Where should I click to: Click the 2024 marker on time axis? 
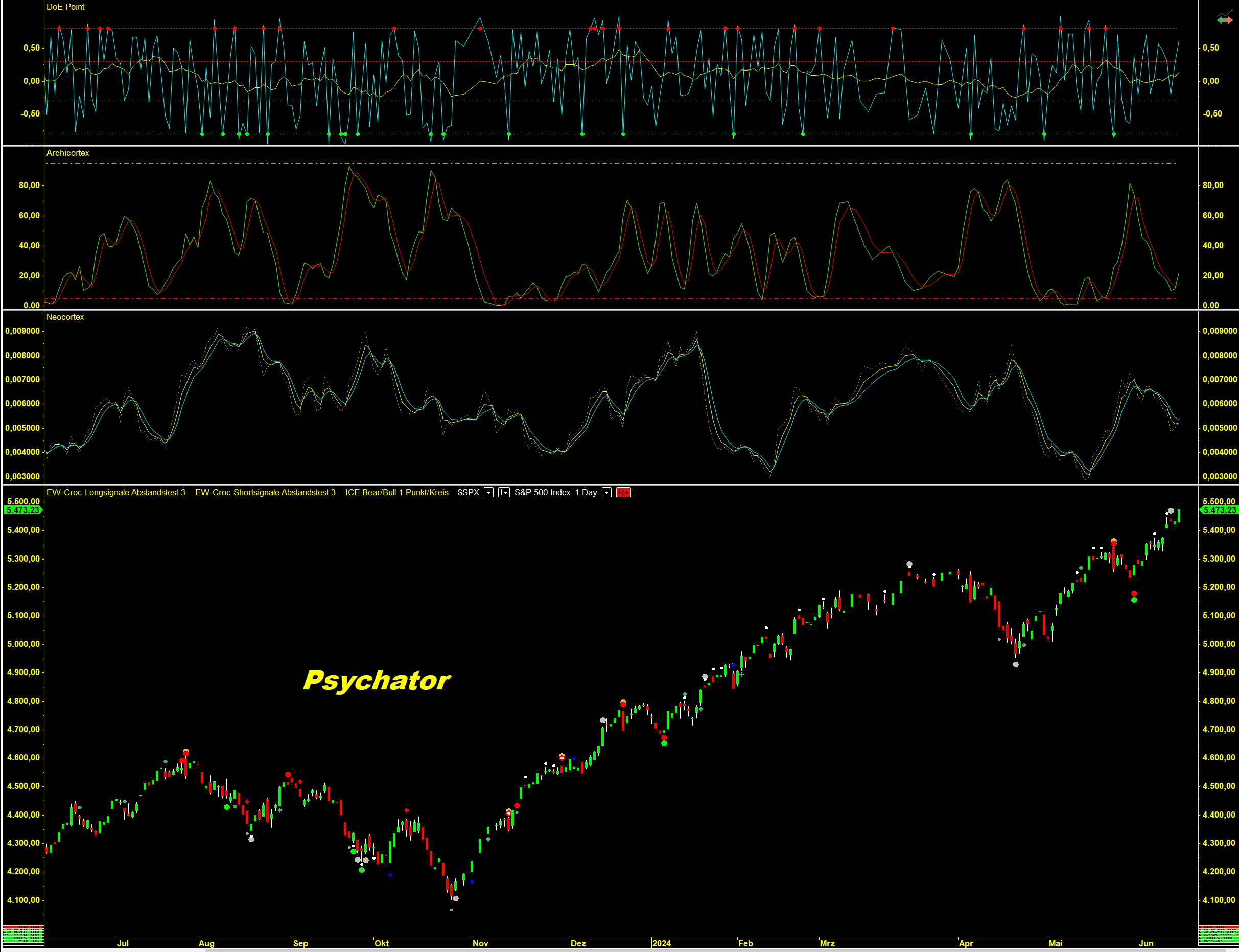pos(661,943)
